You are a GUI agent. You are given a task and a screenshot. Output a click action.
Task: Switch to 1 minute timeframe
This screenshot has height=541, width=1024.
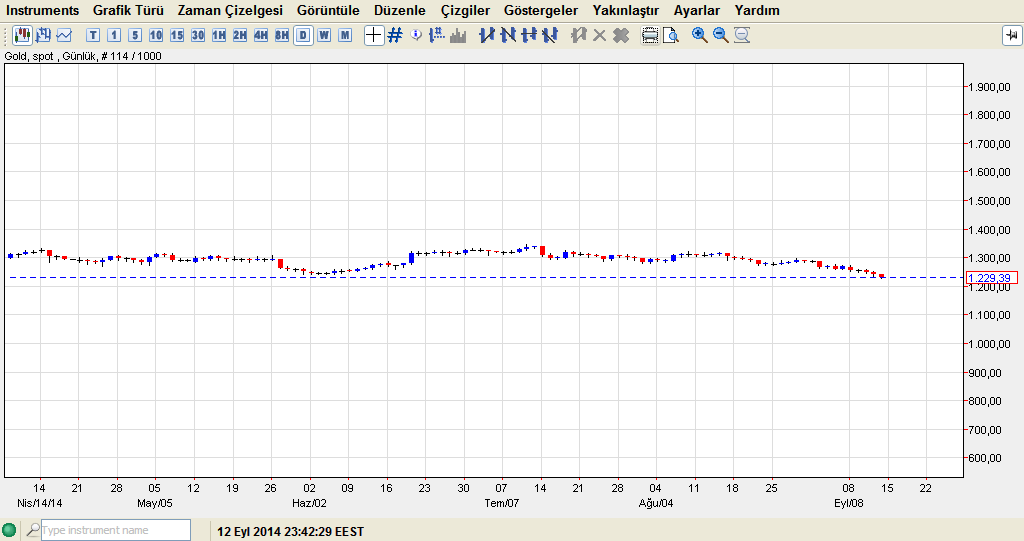click(x=114, y=35)
